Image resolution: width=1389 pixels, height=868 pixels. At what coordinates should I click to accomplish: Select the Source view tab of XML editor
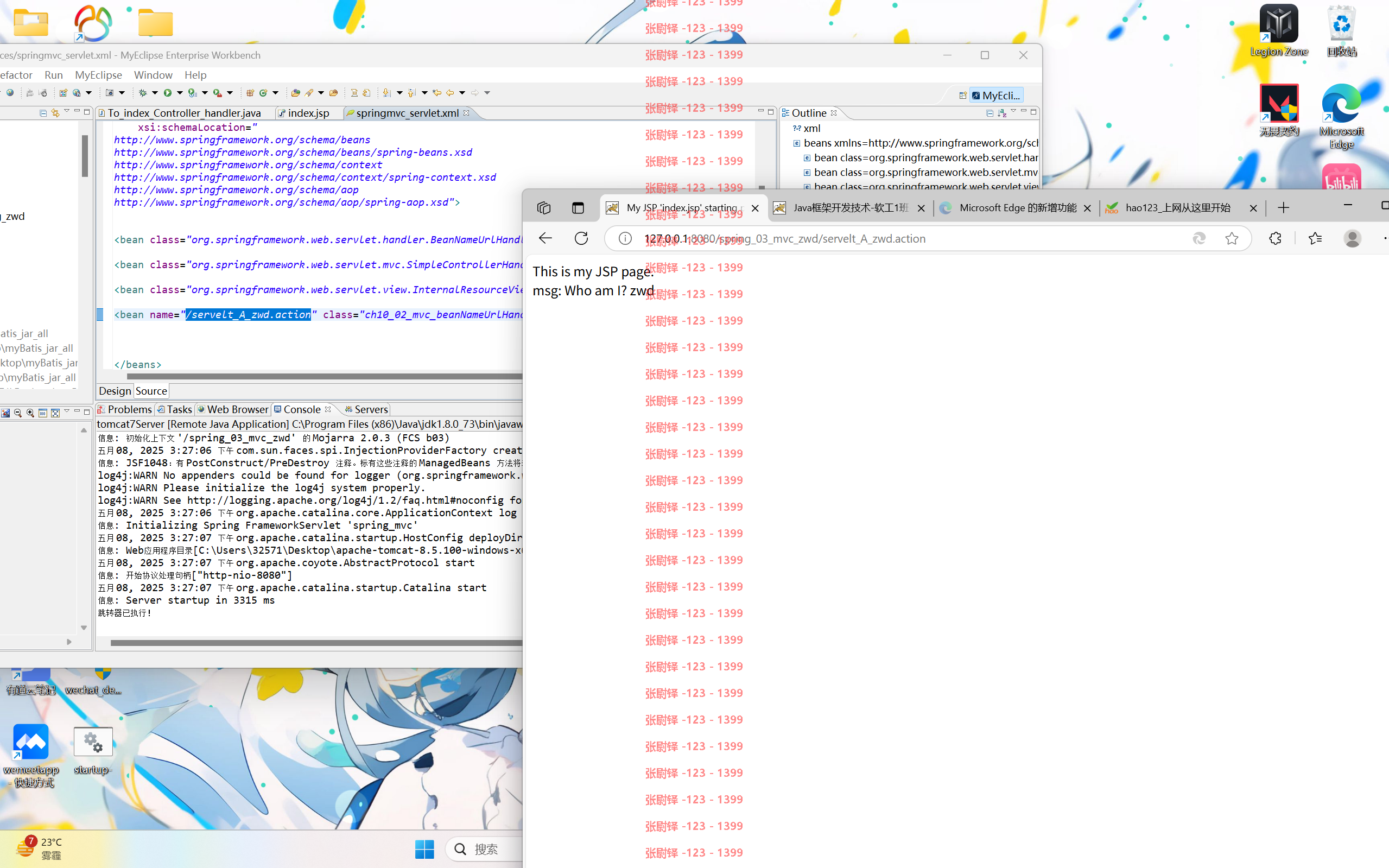click(151, 391)
